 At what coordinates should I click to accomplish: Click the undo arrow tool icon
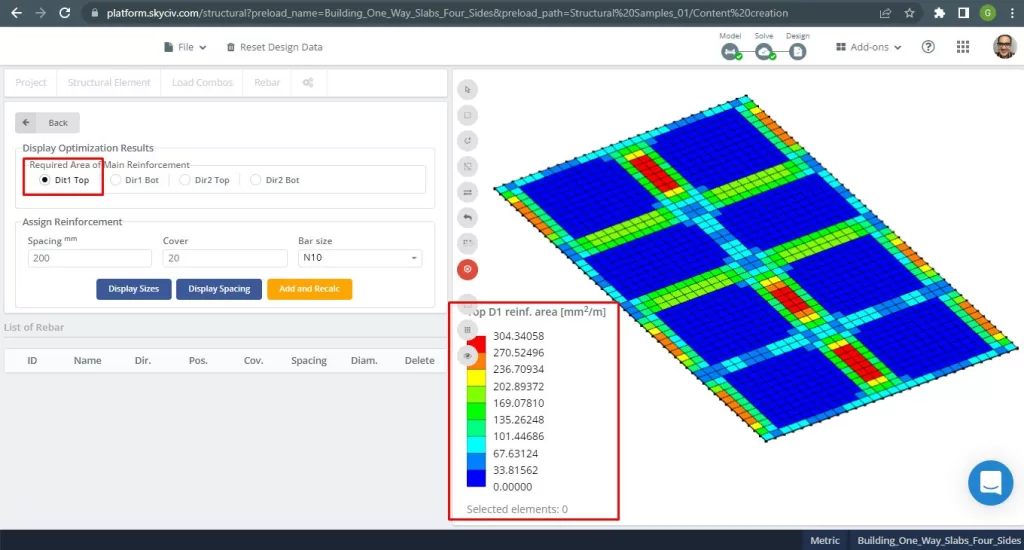[468, 218]
